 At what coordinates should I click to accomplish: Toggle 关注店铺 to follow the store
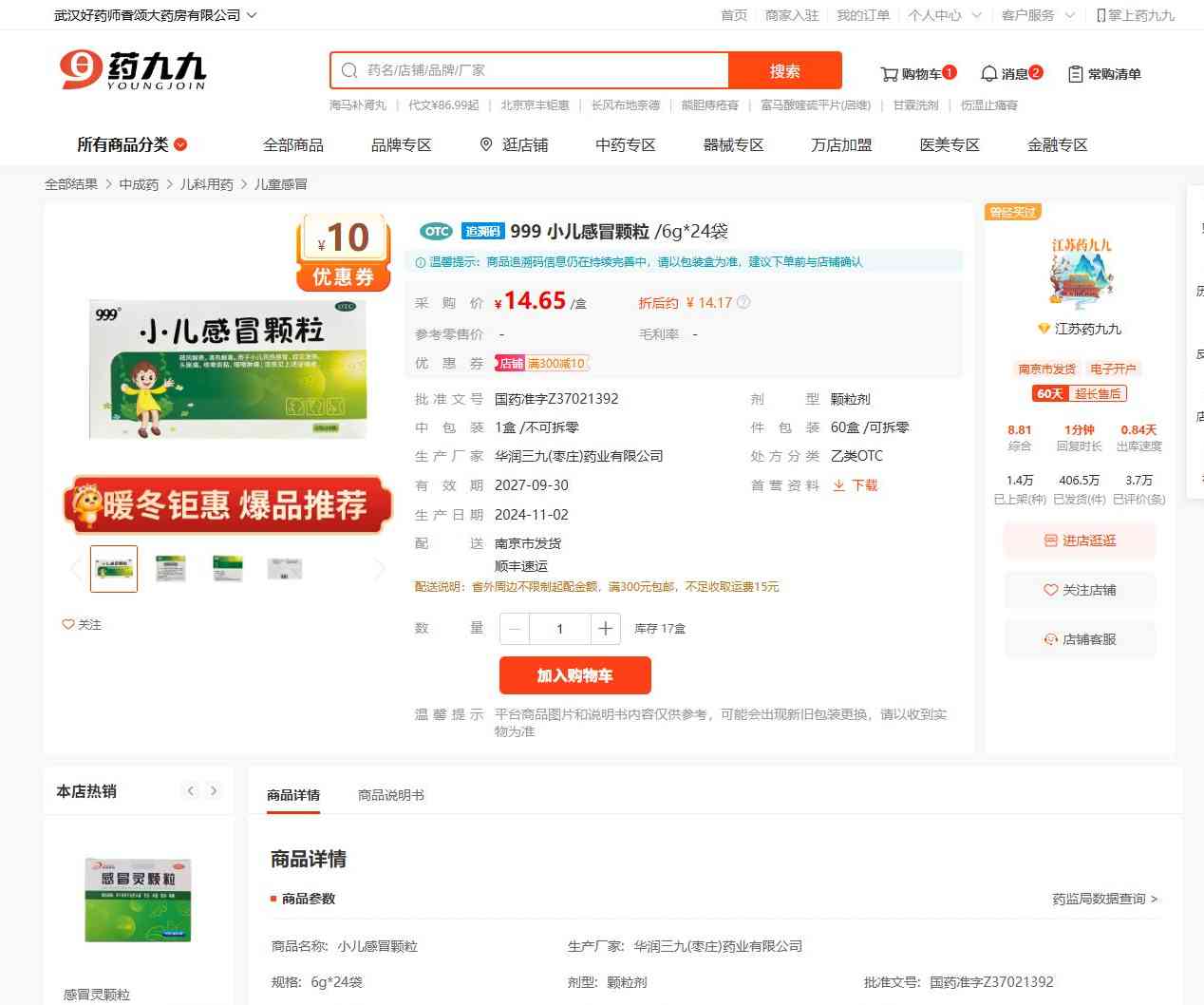(x=1080, y=590)
